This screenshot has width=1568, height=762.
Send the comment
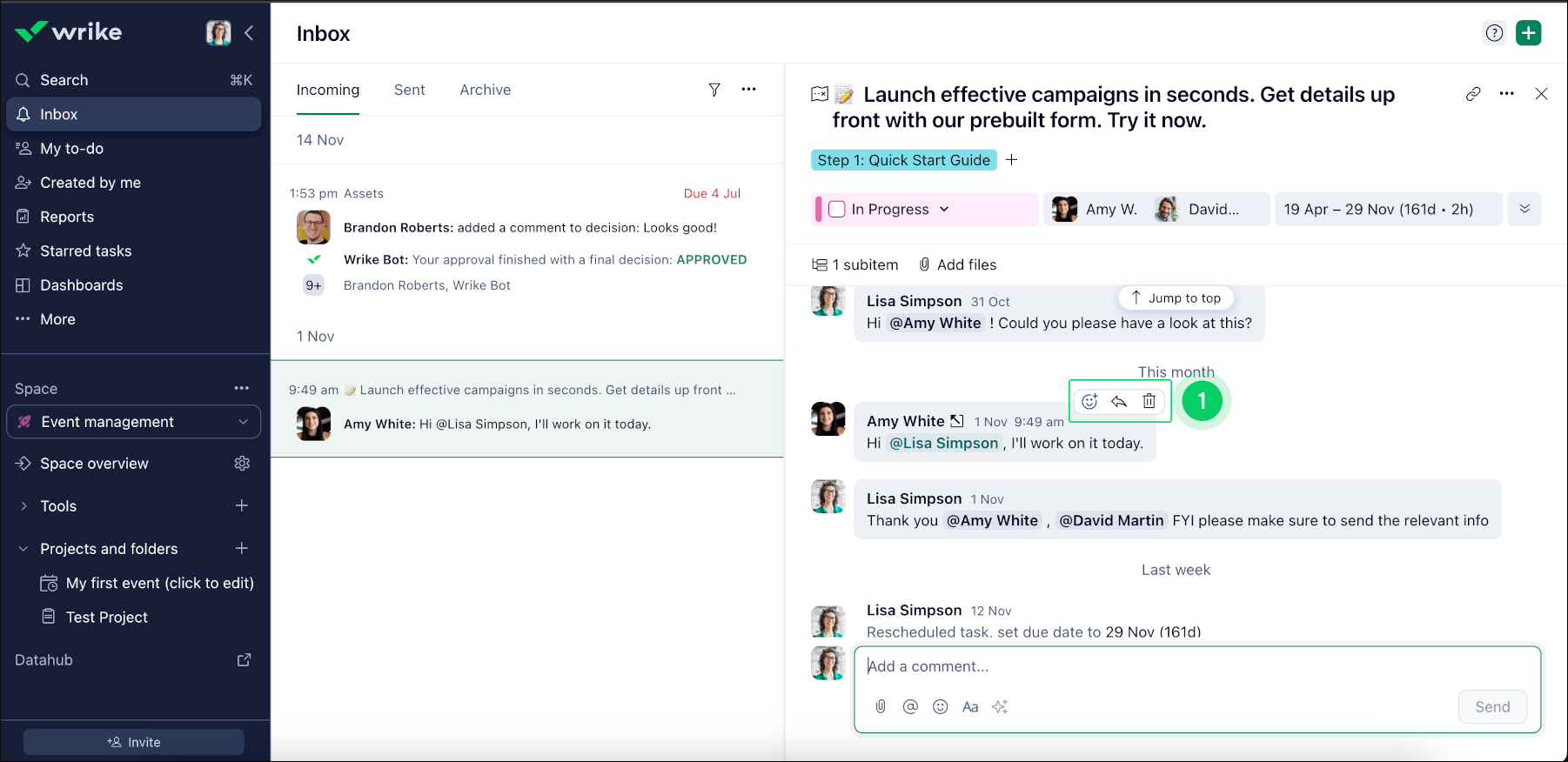pos(1492,706)
